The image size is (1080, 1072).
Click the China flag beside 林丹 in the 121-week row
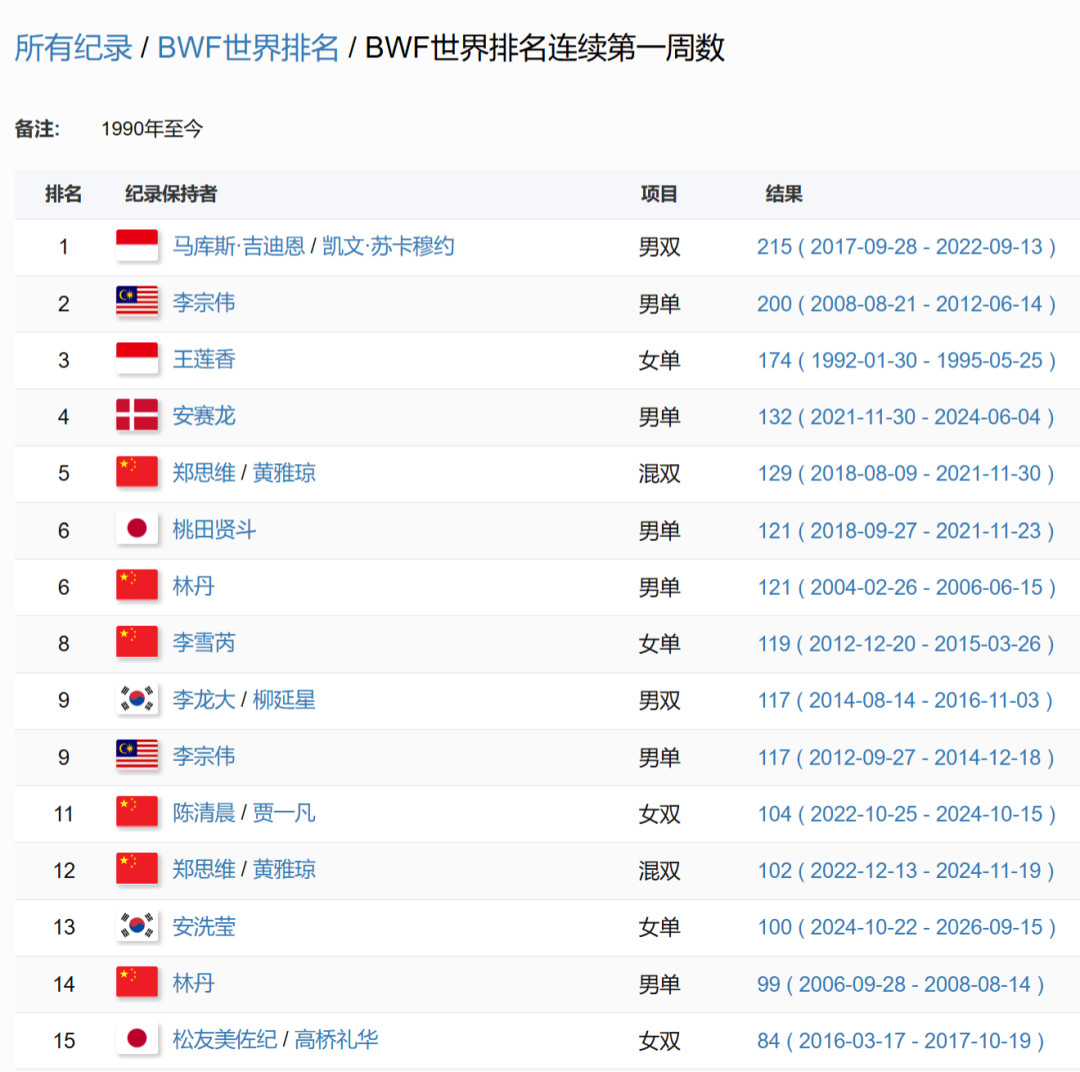[137, 586]
